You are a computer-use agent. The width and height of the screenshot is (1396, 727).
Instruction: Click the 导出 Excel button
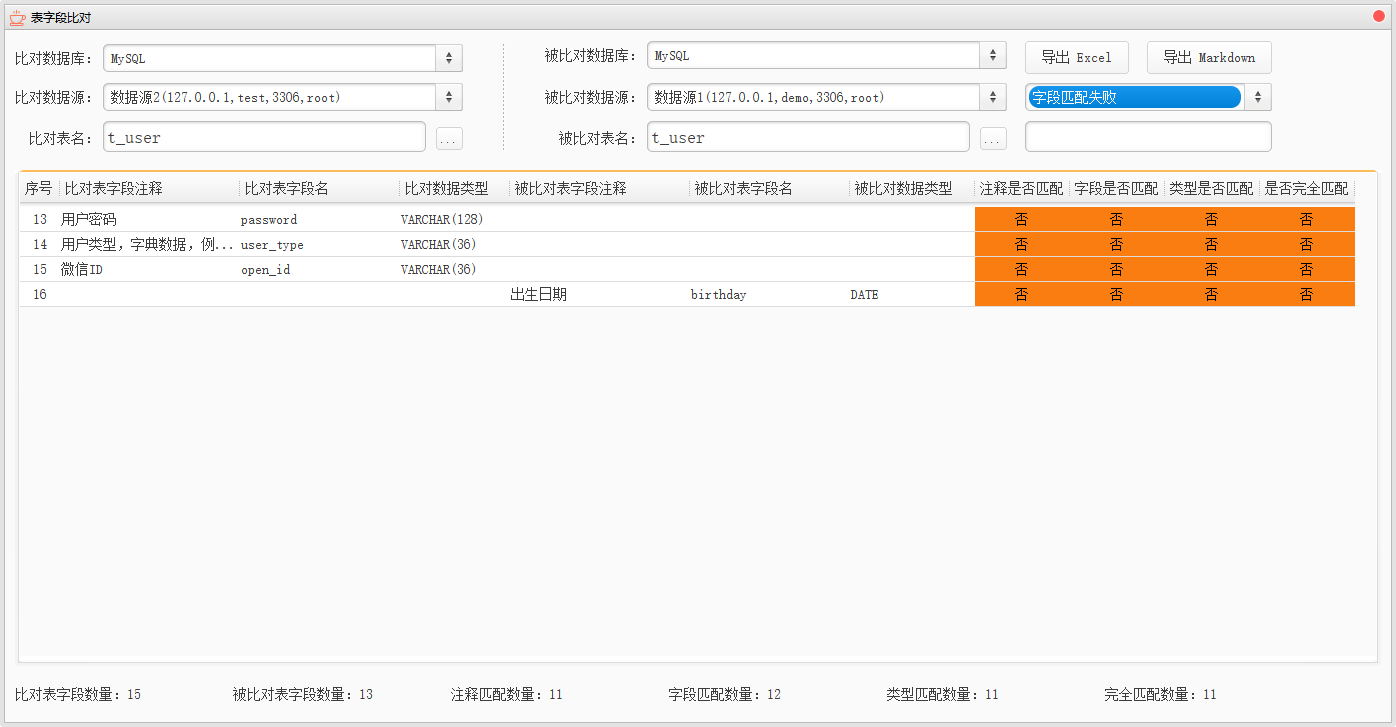coord(1076,58)
